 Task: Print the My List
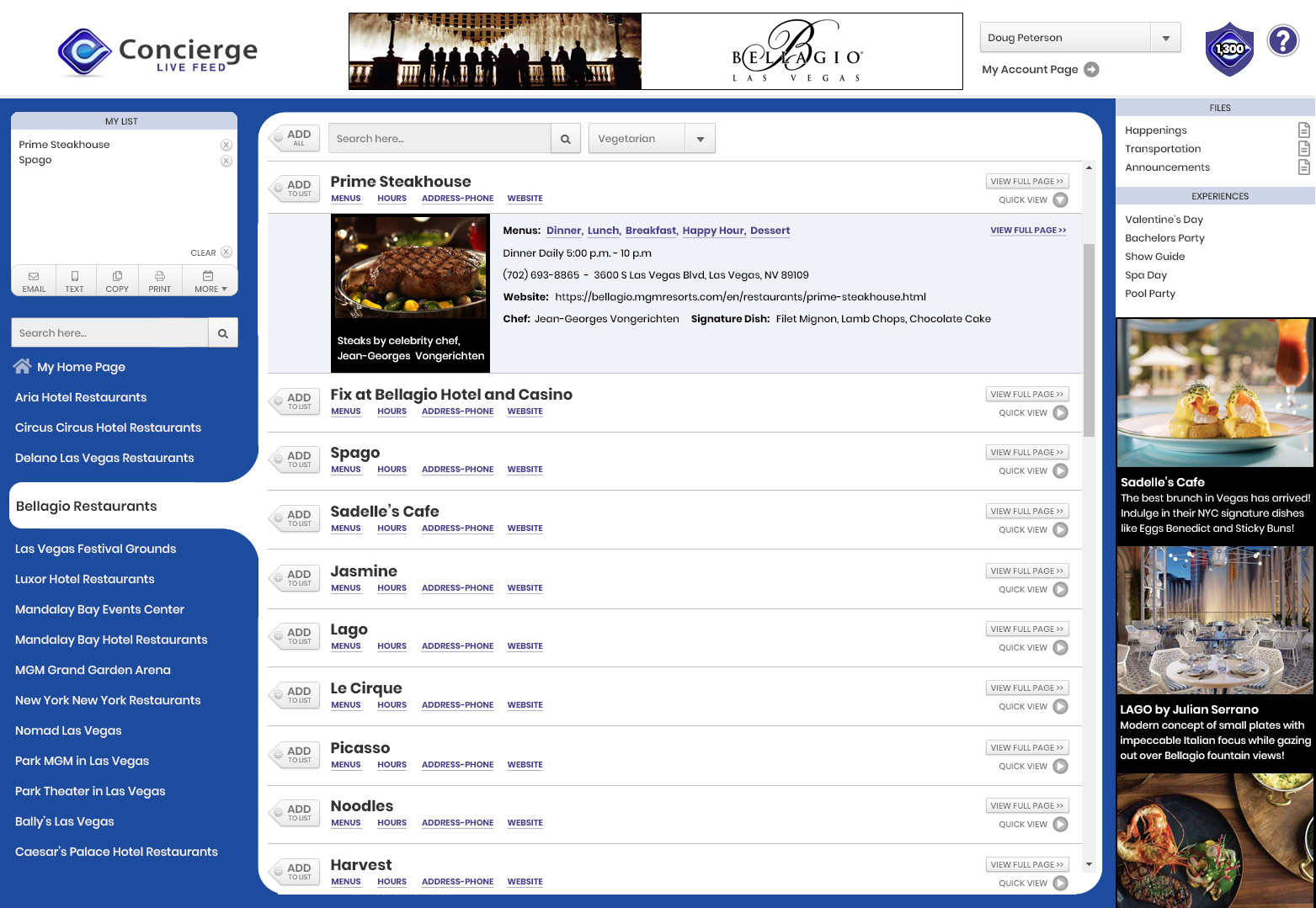(x=159, y=281)
